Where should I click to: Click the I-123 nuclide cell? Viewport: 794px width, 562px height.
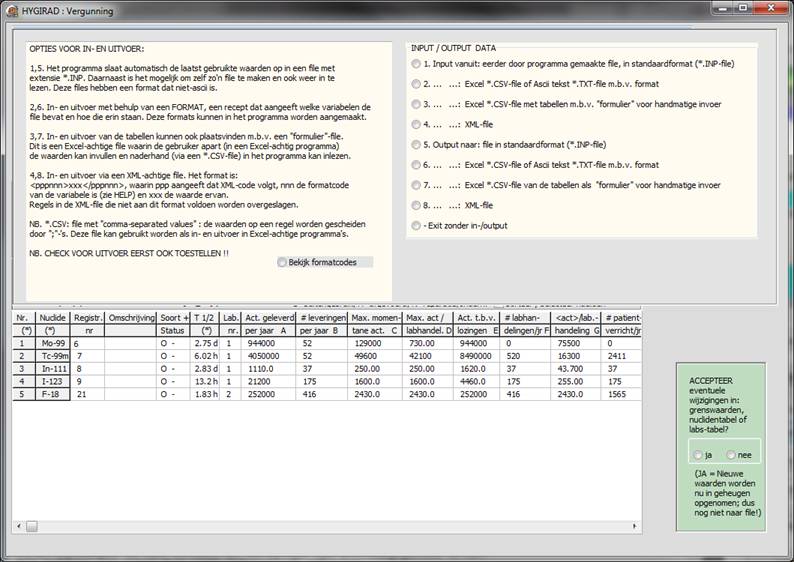(x=53, y=381)
